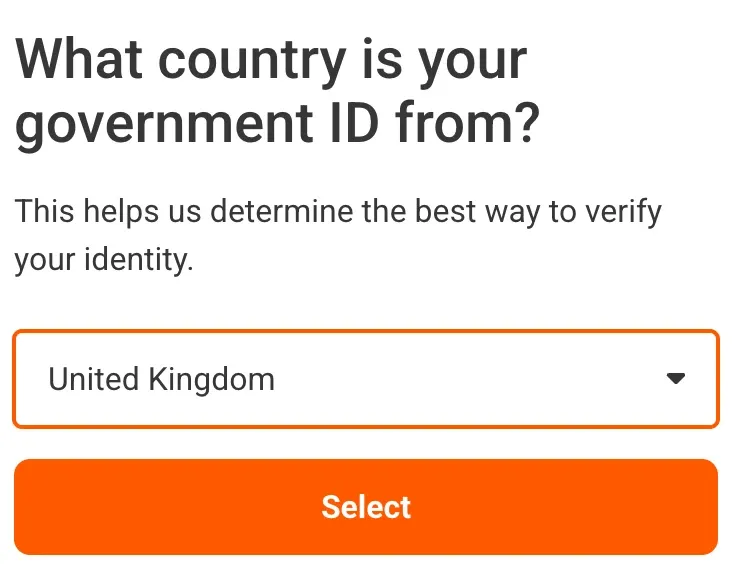The image size is (738, 586).
Task: Submit United Kingdom using the Select button
Action: (366, 507)
